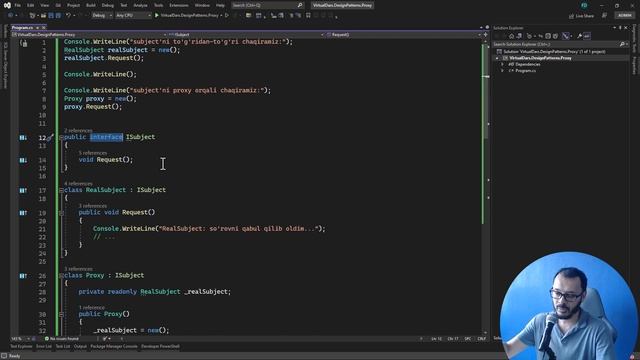Open the File menu
640x360 pixels.
[x=18, y=5]
